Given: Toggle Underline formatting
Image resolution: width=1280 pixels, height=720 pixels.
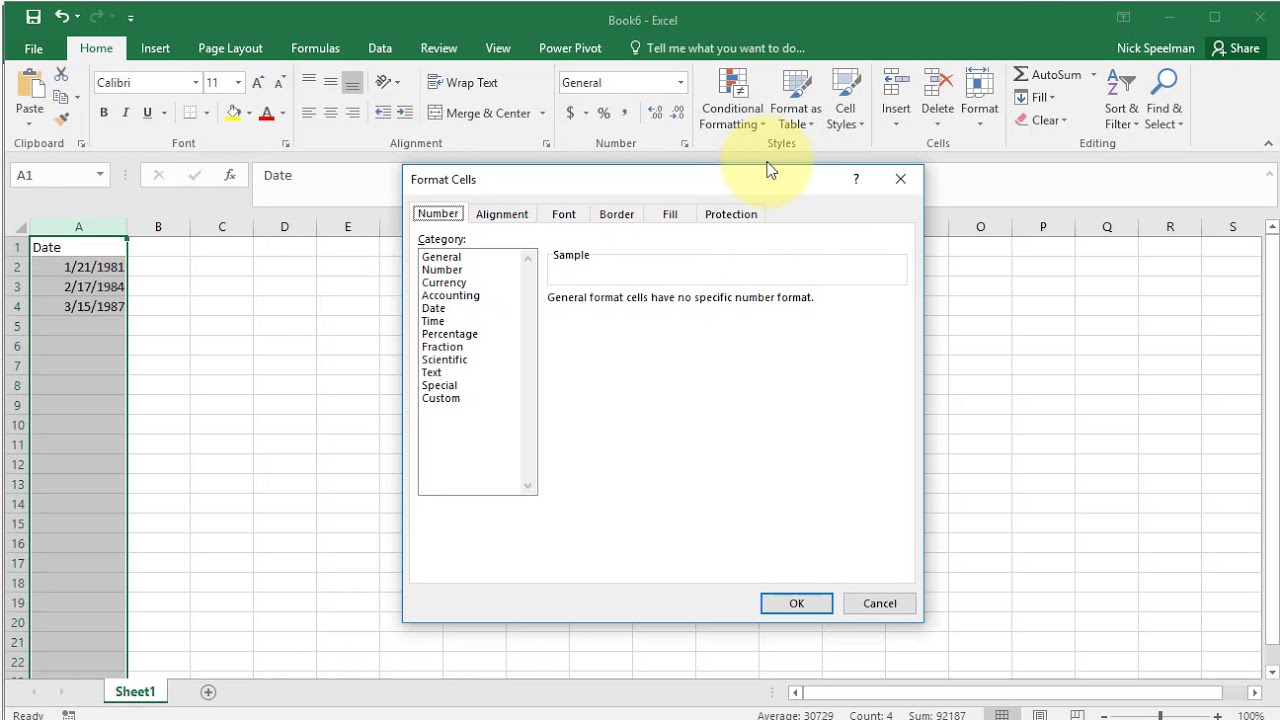Looking at the screenshot, I should pyautogui.click(x=147, y=113).
